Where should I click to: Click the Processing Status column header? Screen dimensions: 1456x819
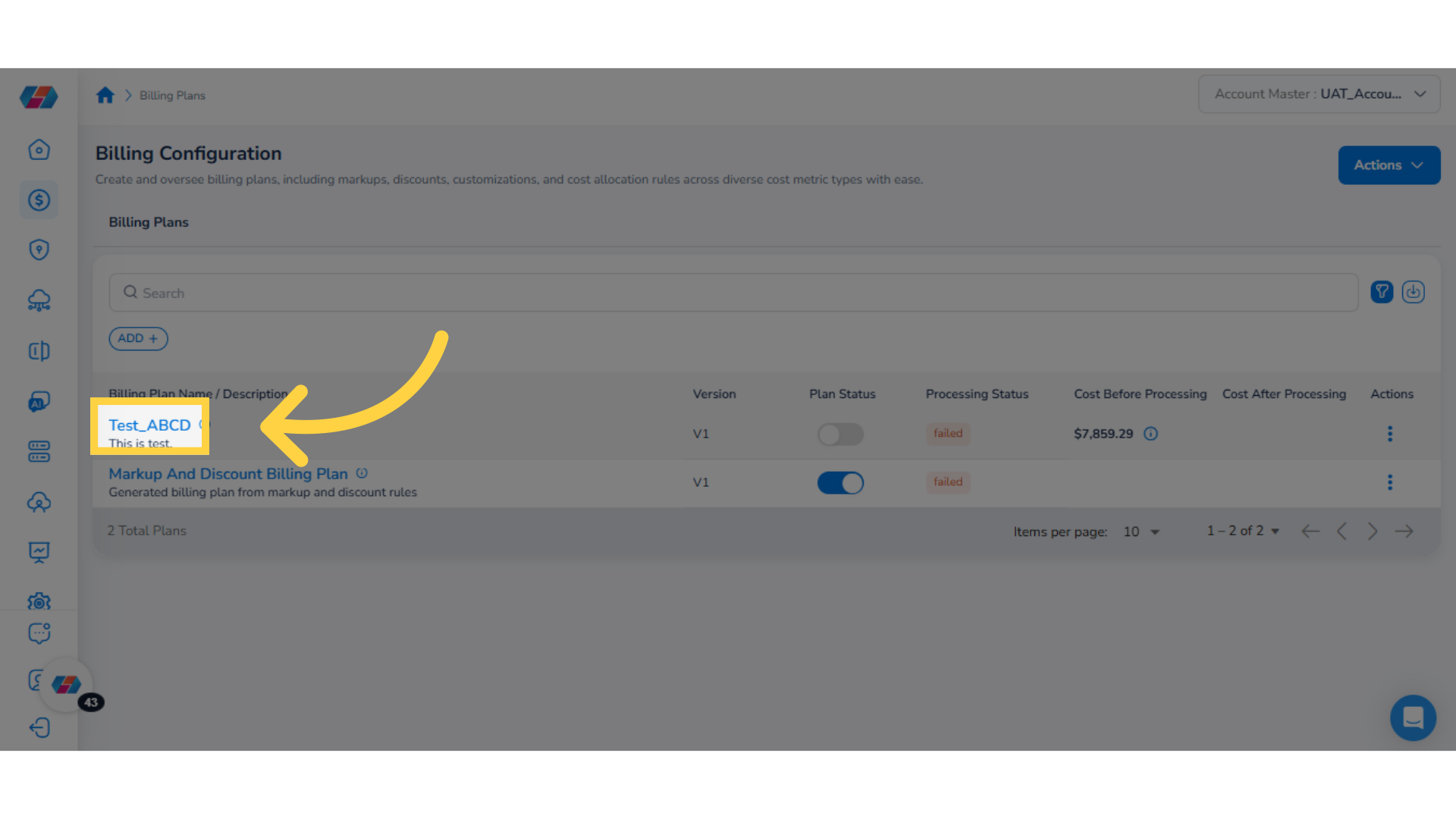pyautogui.click(x=977, y=394)
